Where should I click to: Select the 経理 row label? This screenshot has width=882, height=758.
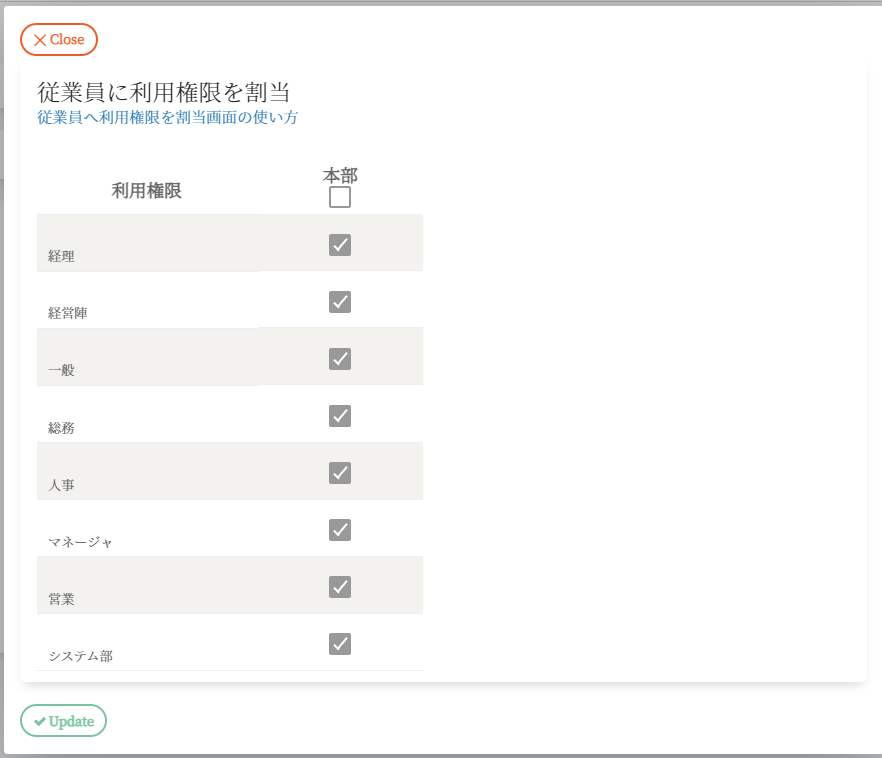tap(61, 256)
